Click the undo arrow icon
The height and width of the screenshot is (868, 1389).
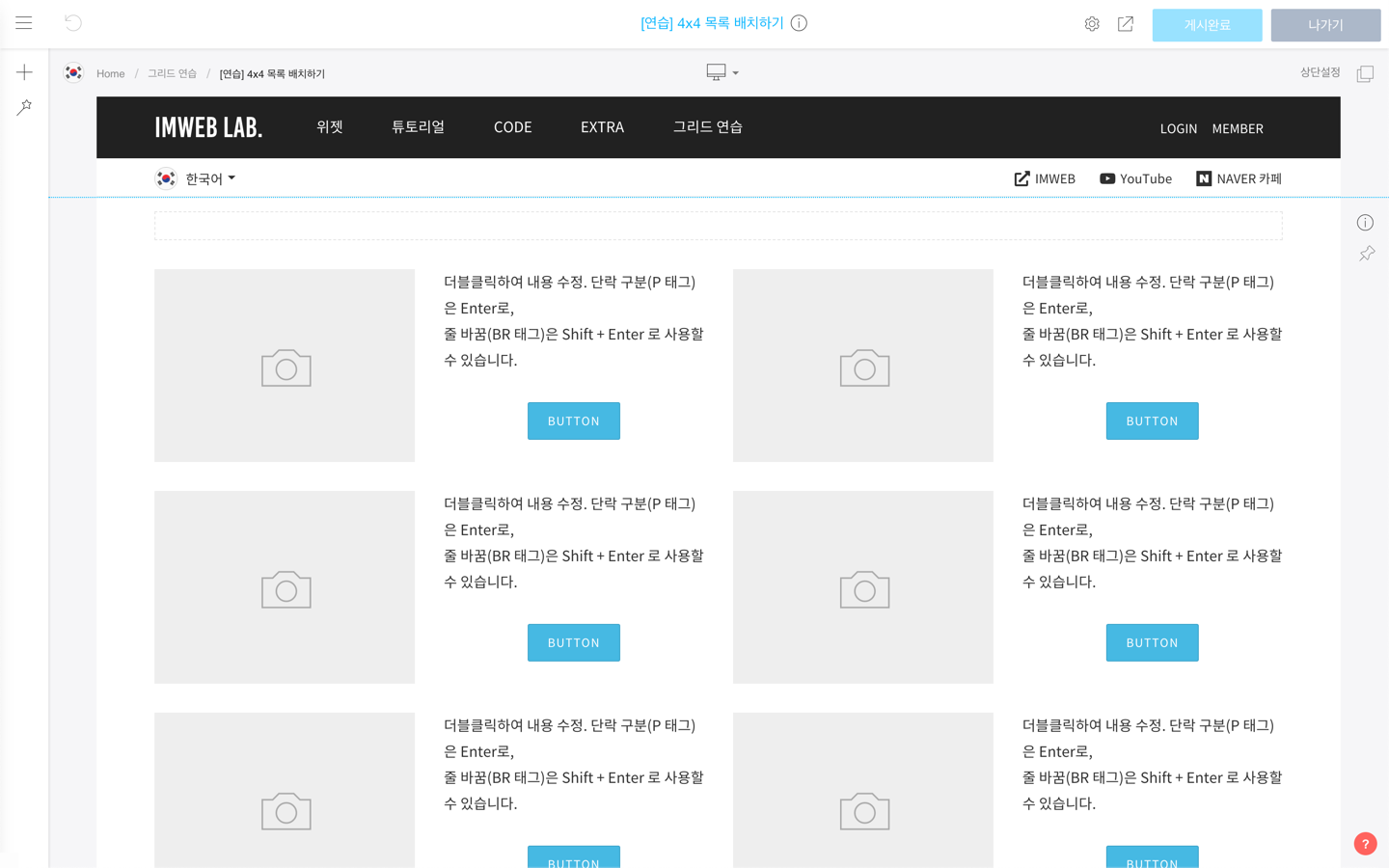pyautogui.click(x=73, y=23)
